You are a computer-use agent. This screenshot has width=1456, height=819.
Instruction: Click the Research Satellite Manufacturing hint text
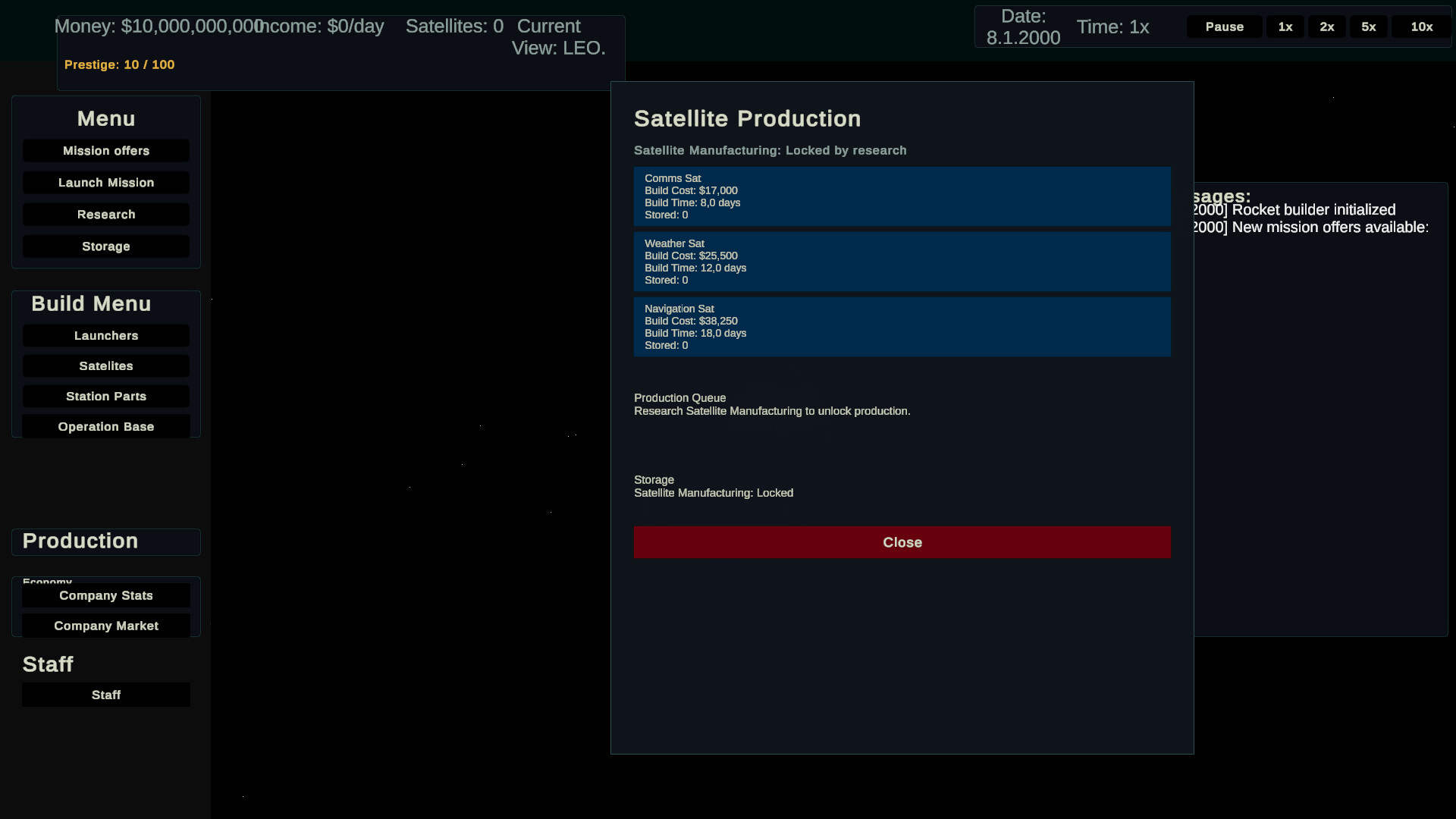772,411
